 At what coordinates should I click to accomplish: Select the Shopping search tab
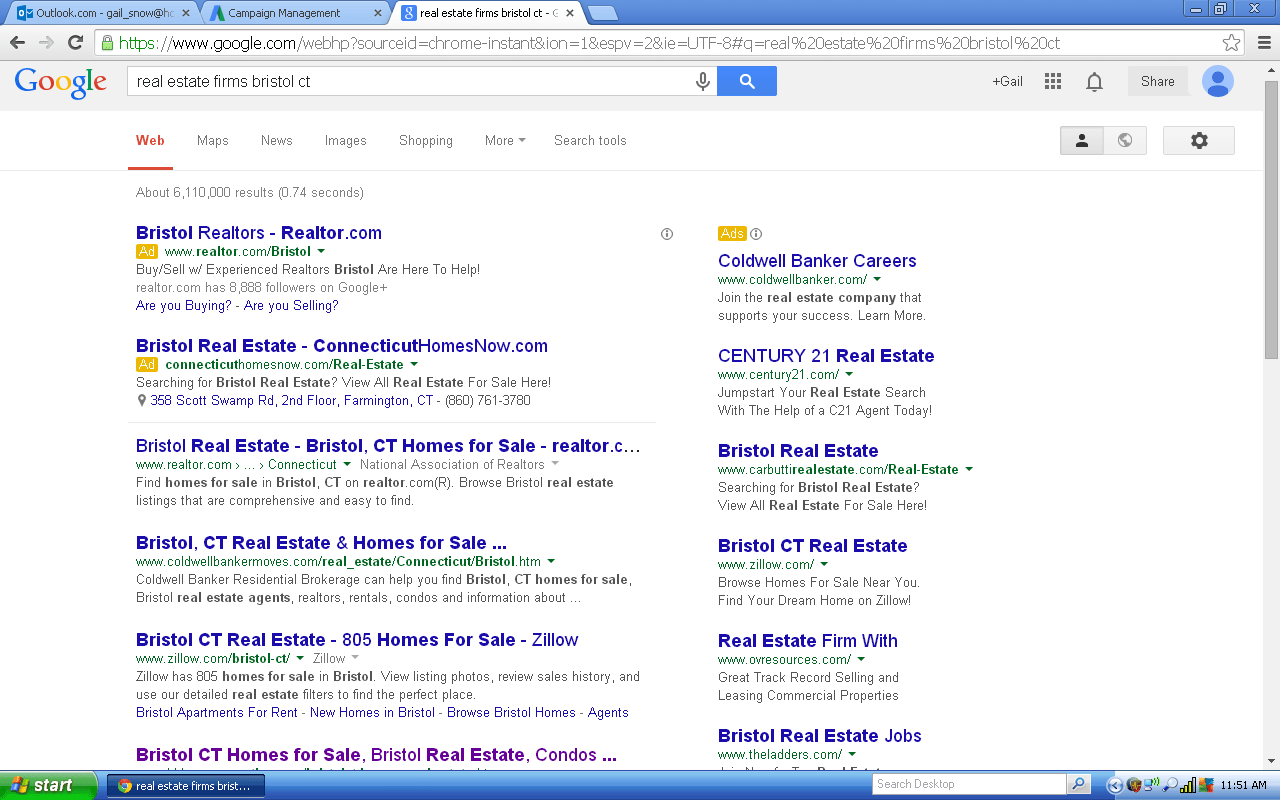click(426, 141)
